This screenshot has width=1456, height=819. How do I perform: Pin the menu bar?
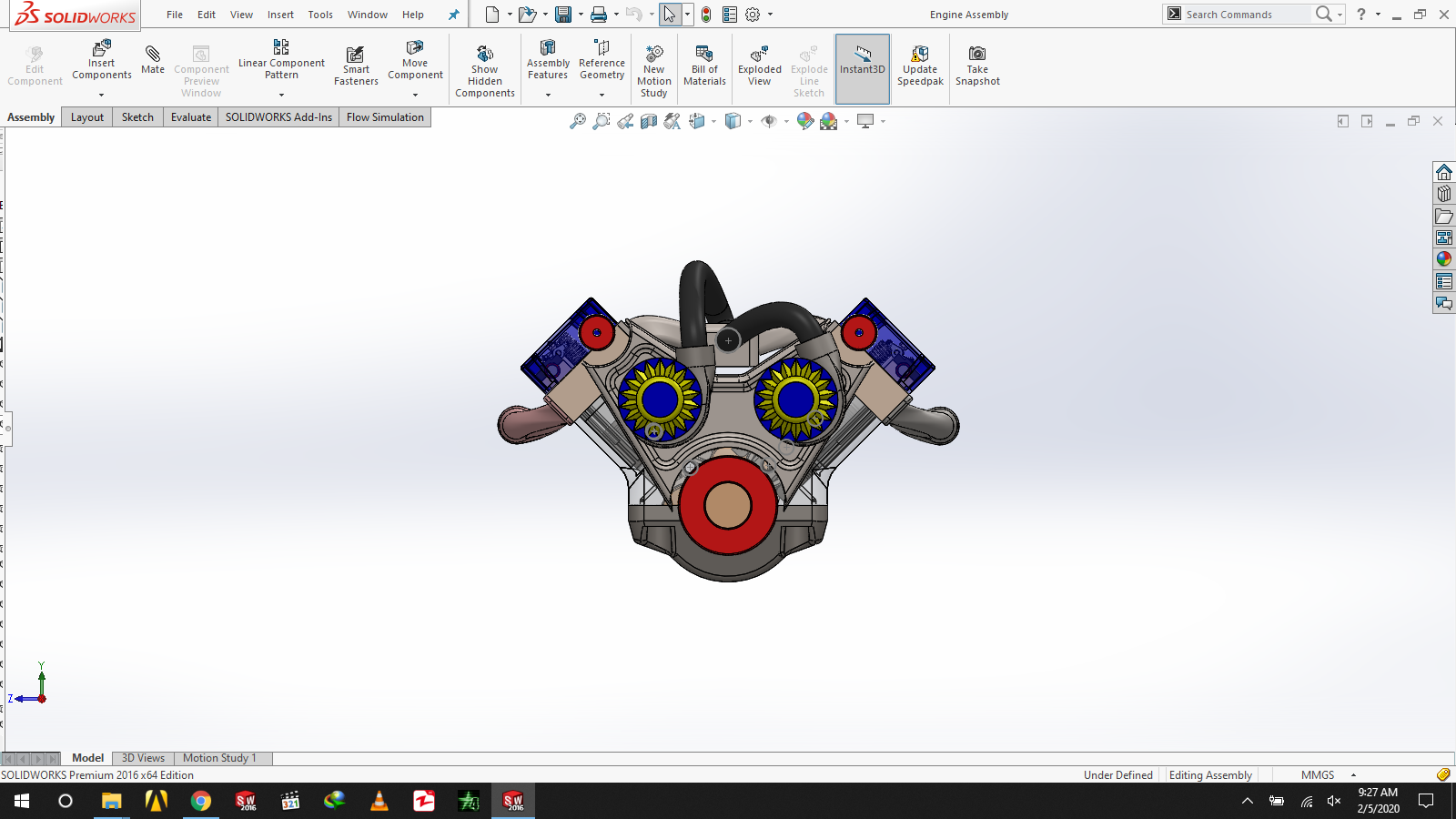point(453,15)
